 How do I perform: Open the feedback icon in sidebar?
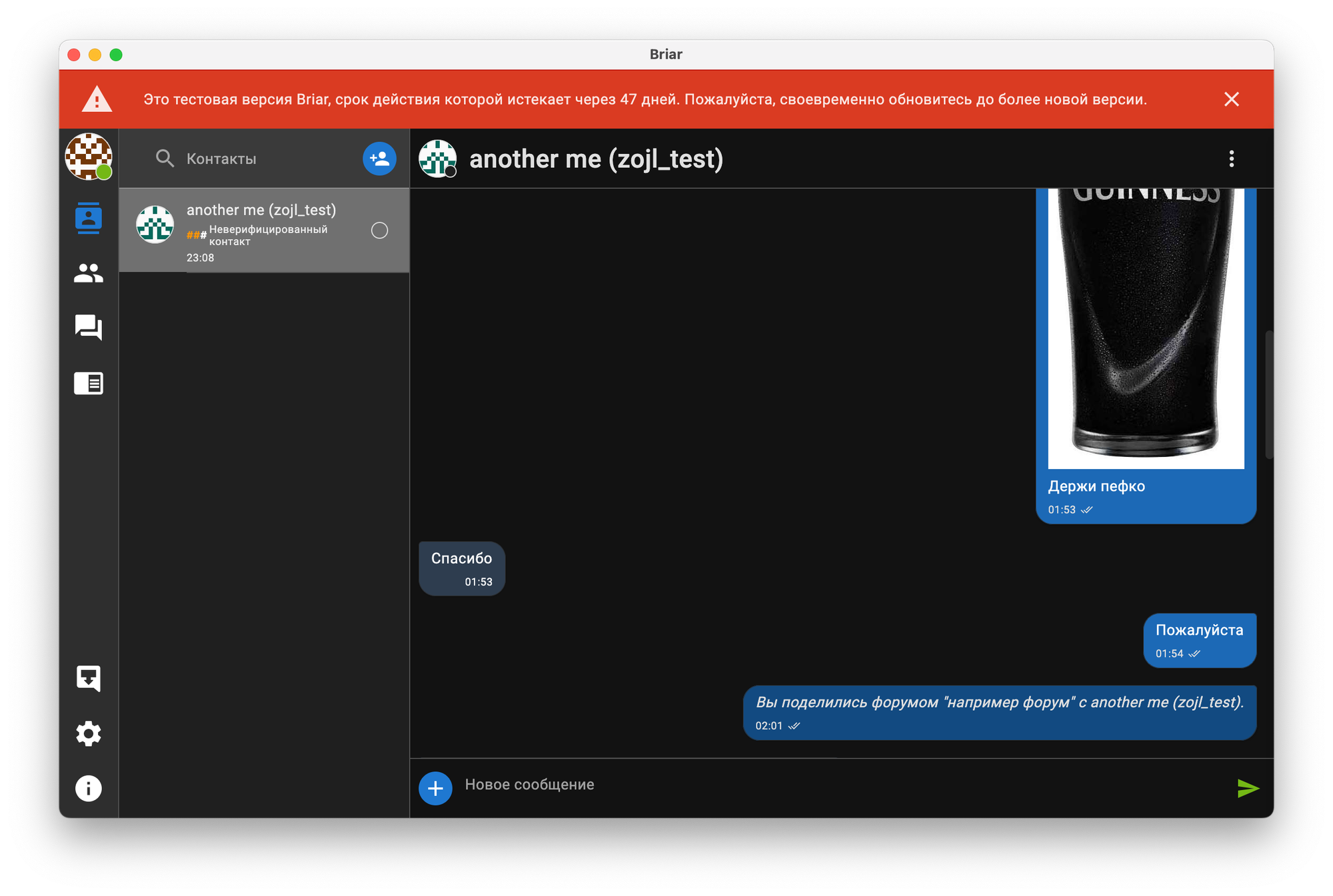click(88, 678)
